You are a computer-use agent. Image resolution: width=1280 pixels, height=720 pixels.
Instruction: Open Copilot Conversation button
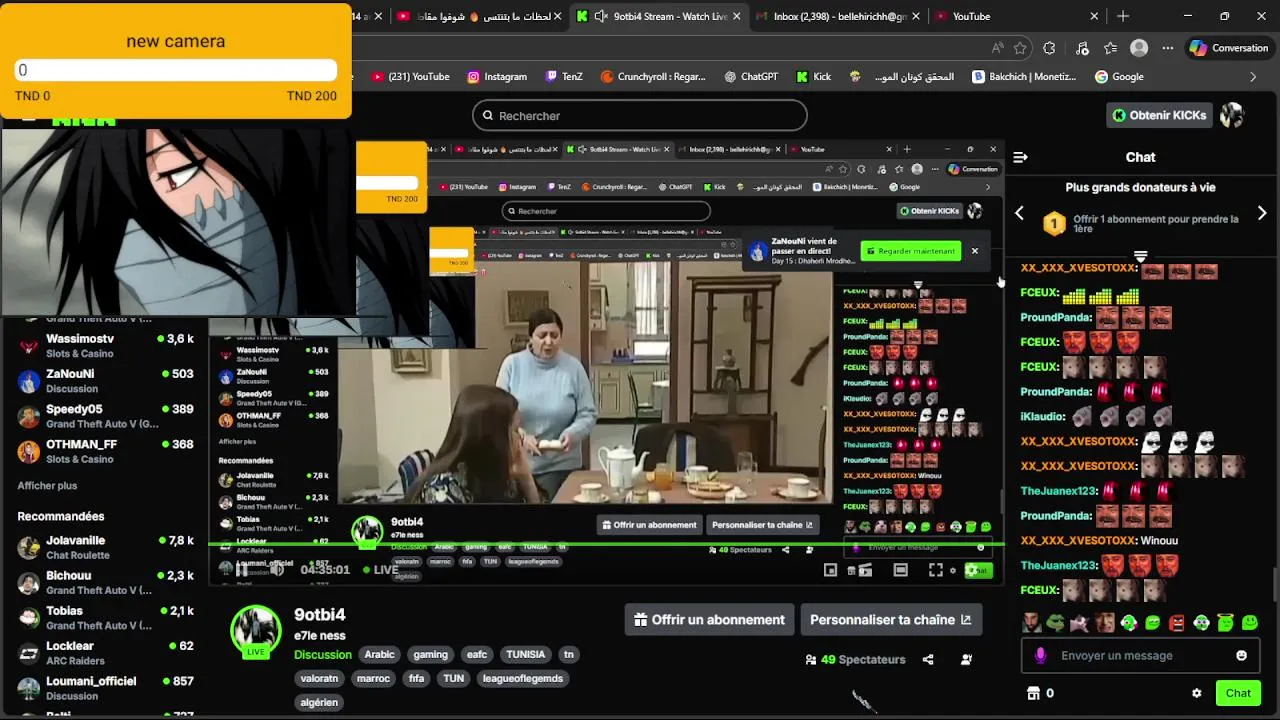(x=1229, y=48)
